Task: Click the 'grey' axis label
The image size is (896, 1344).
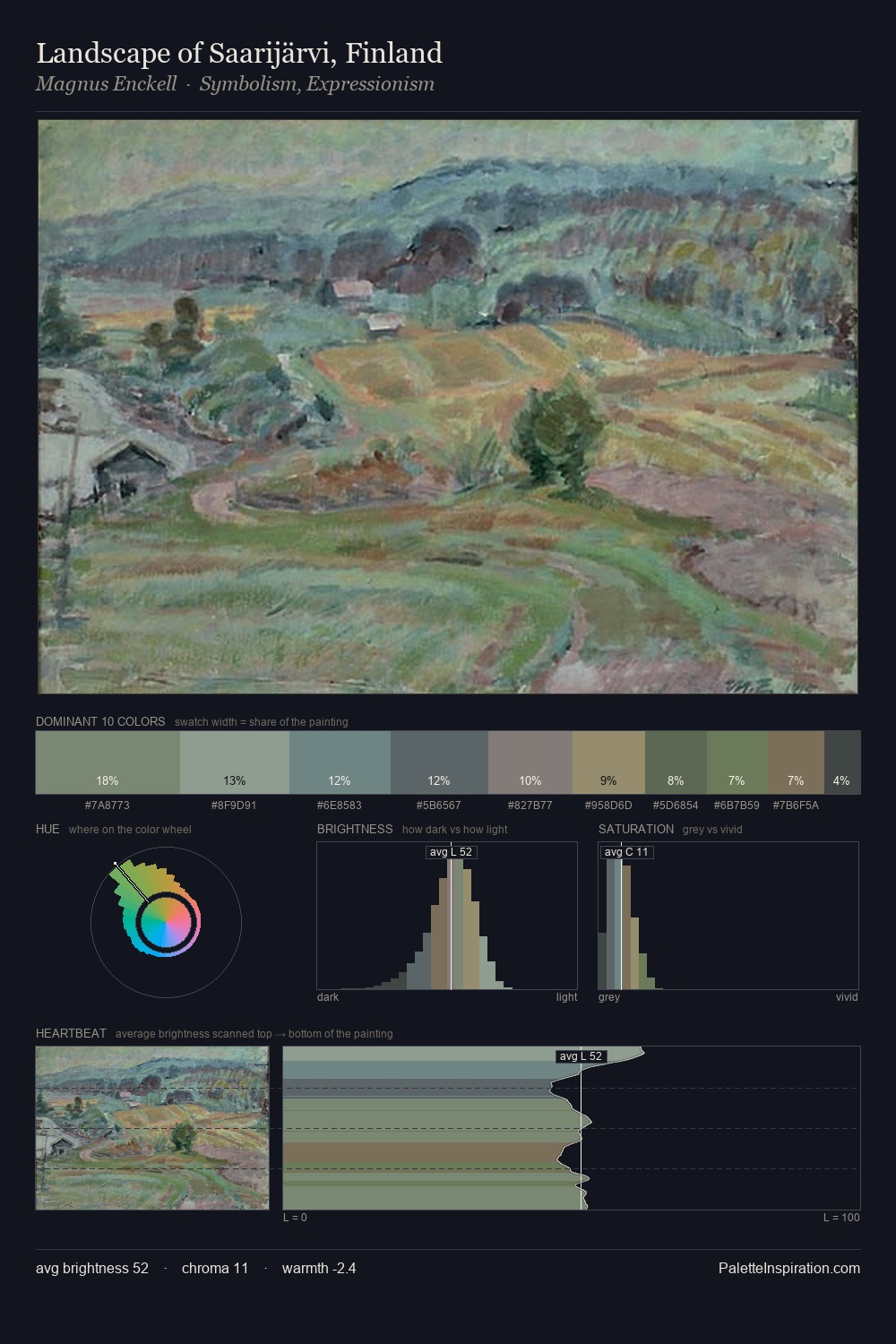Action: pos(609,997)
